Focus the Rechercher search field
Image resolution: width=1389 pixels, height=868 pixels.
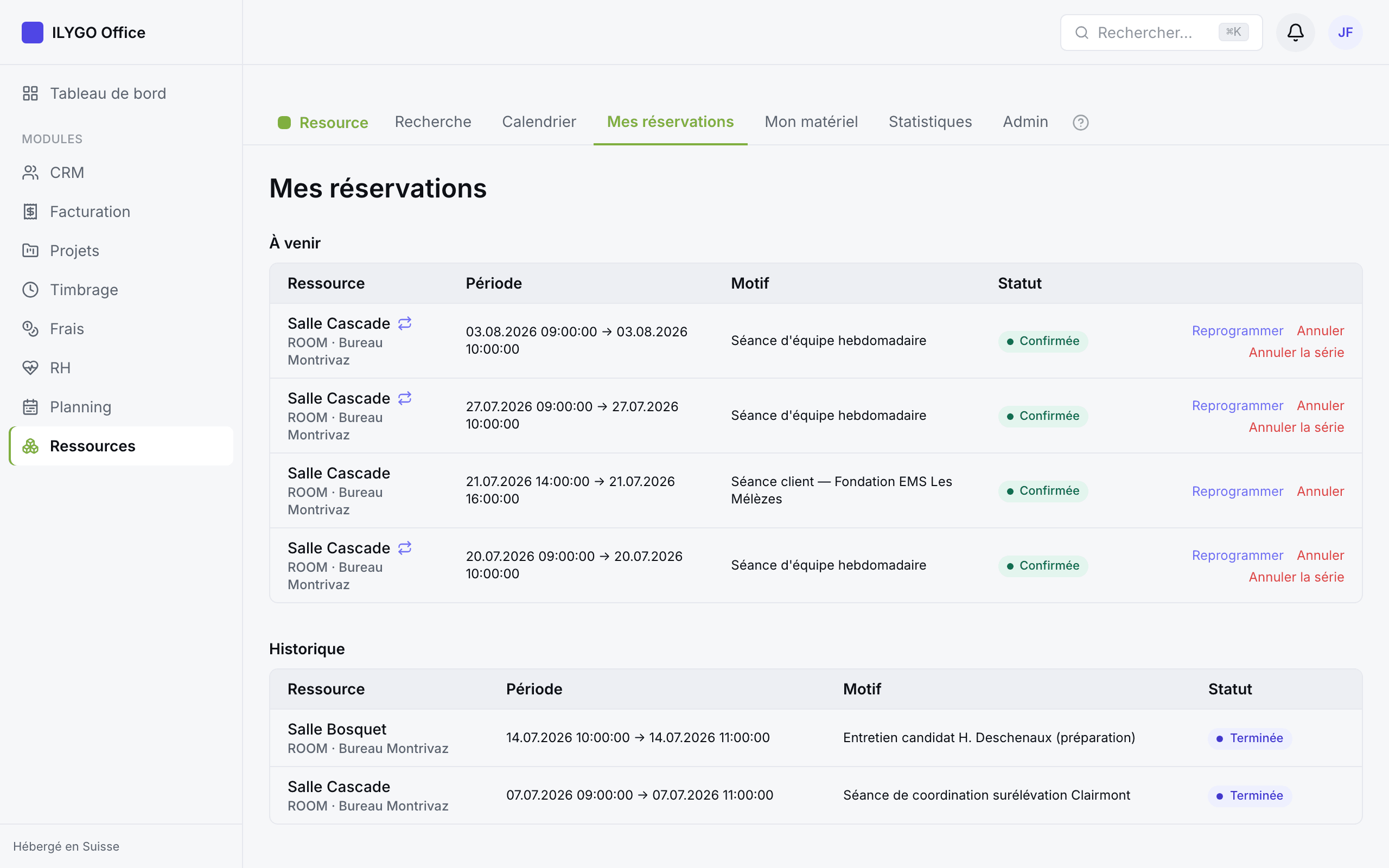pyautogui.click(x=1161, y=33)
